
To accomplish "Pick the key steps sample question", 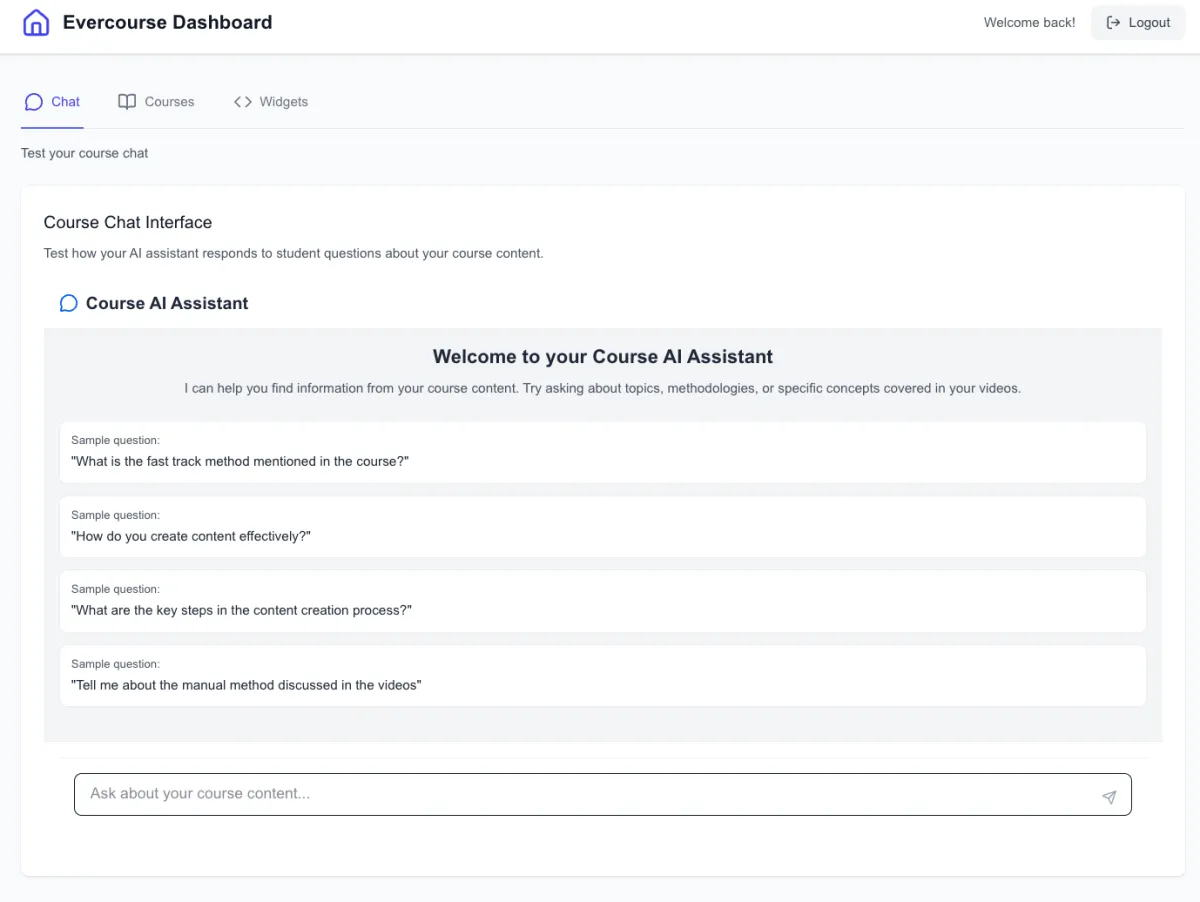I will click(602, 601).
